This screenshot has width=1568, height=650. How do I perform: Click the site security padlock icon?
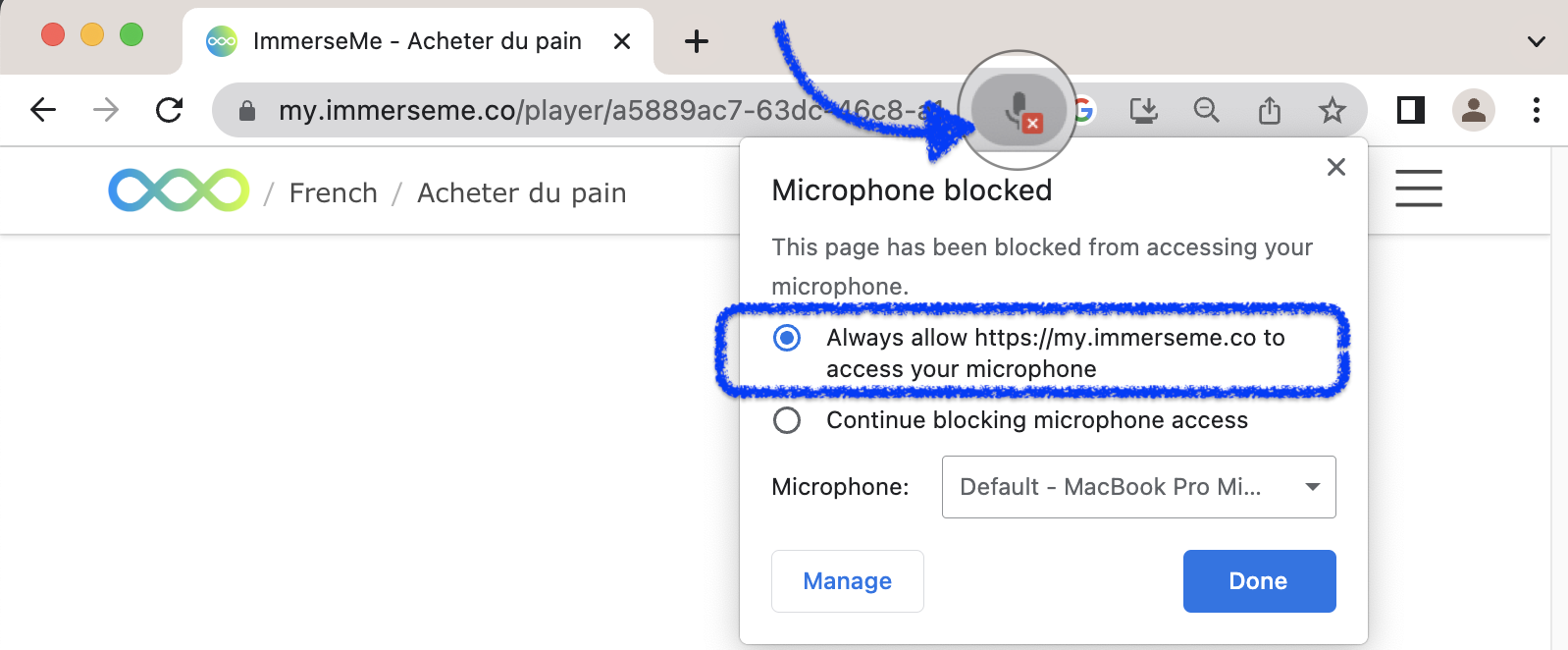coord(248,109)
